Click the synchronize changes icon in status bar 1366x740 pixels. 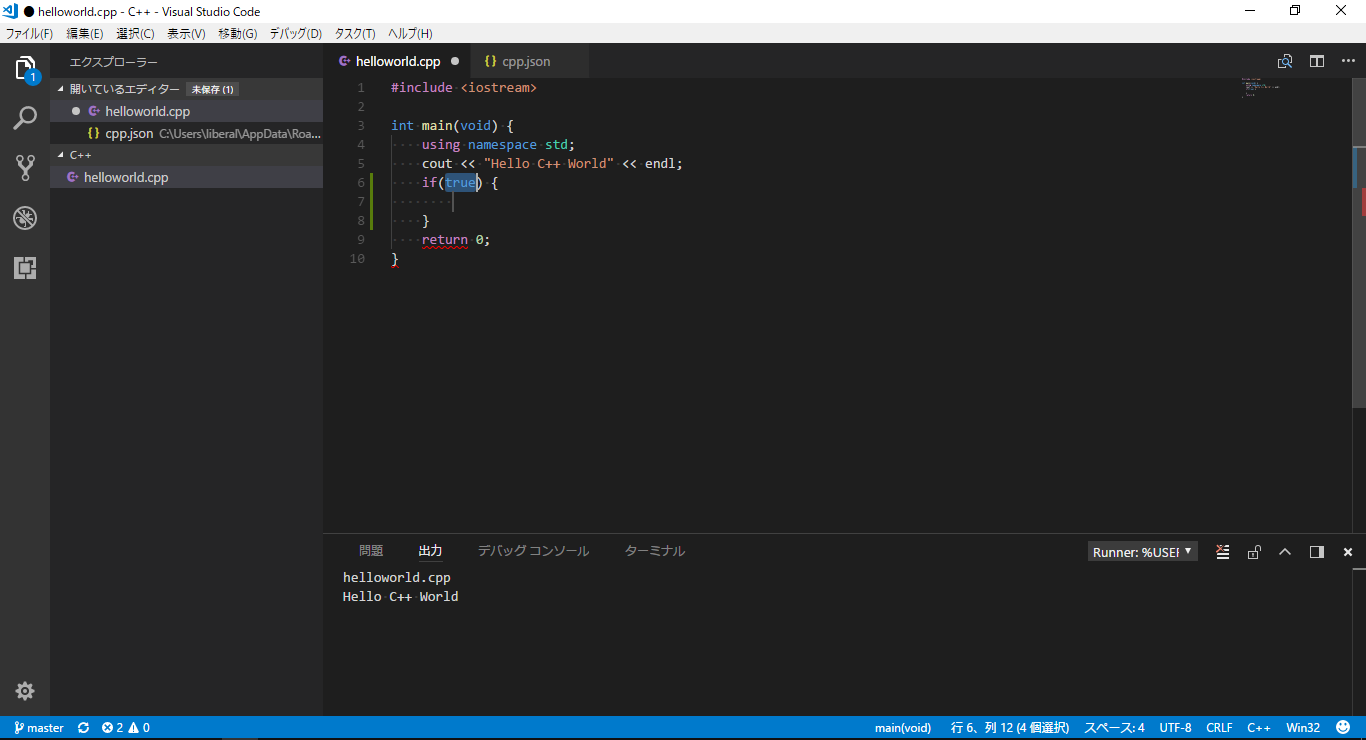84,728
